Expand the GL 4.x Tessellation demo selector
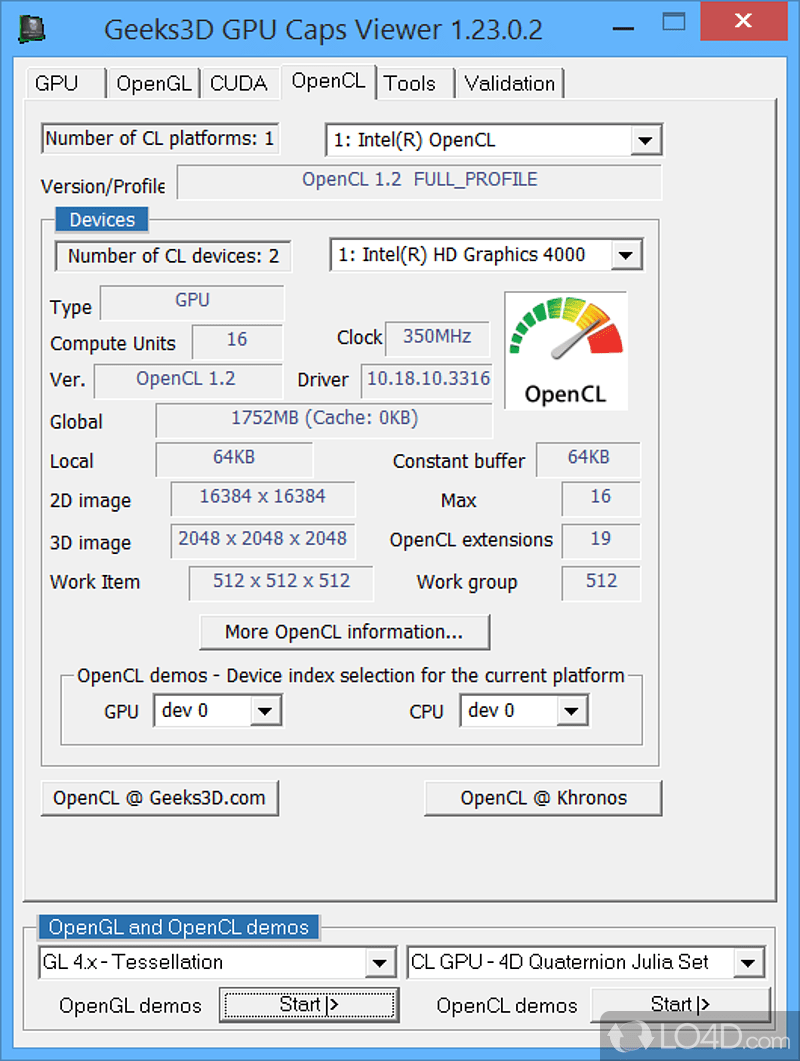This screenshot has height=1061, width=800. (x=381, y=962)
